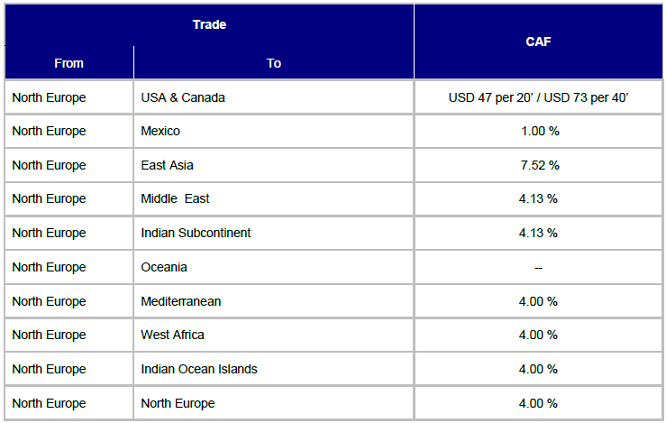
Task: Select the CAF column header
Action: (538, 42)
